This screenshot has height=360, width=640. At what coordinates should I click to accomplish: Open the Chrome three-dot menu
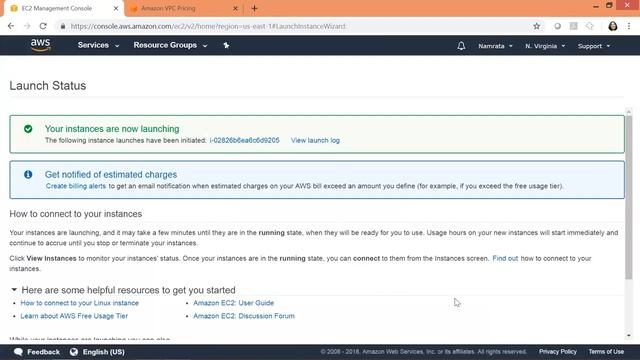pos(629,26)
